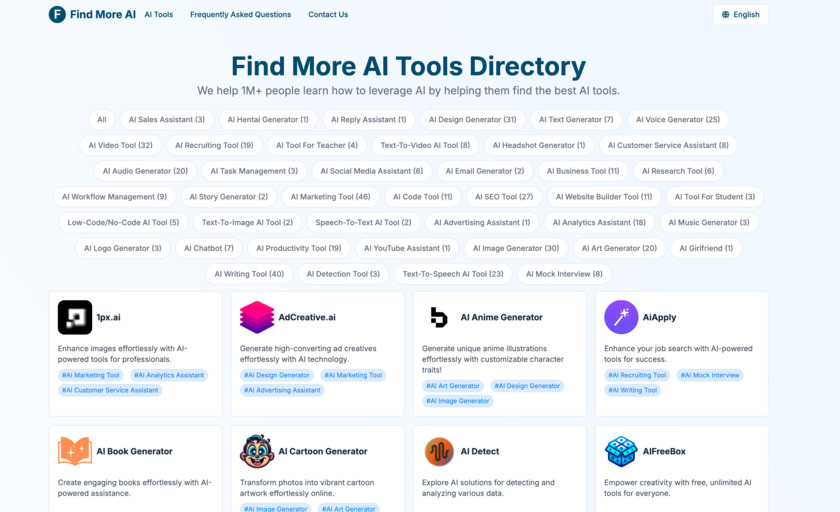Open the English language dropdown
This screenshot has height=512, width=840.
[x=740, y=14]
